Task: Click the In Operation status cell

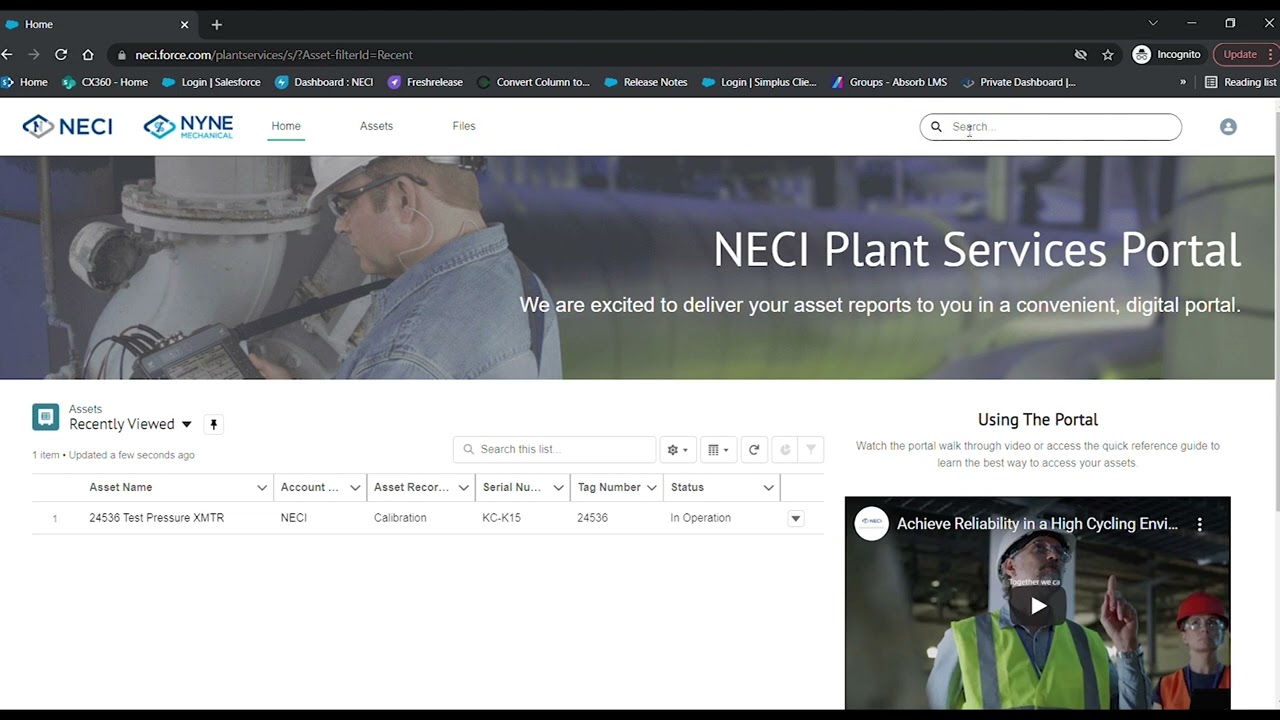Action: coord(700,518)
